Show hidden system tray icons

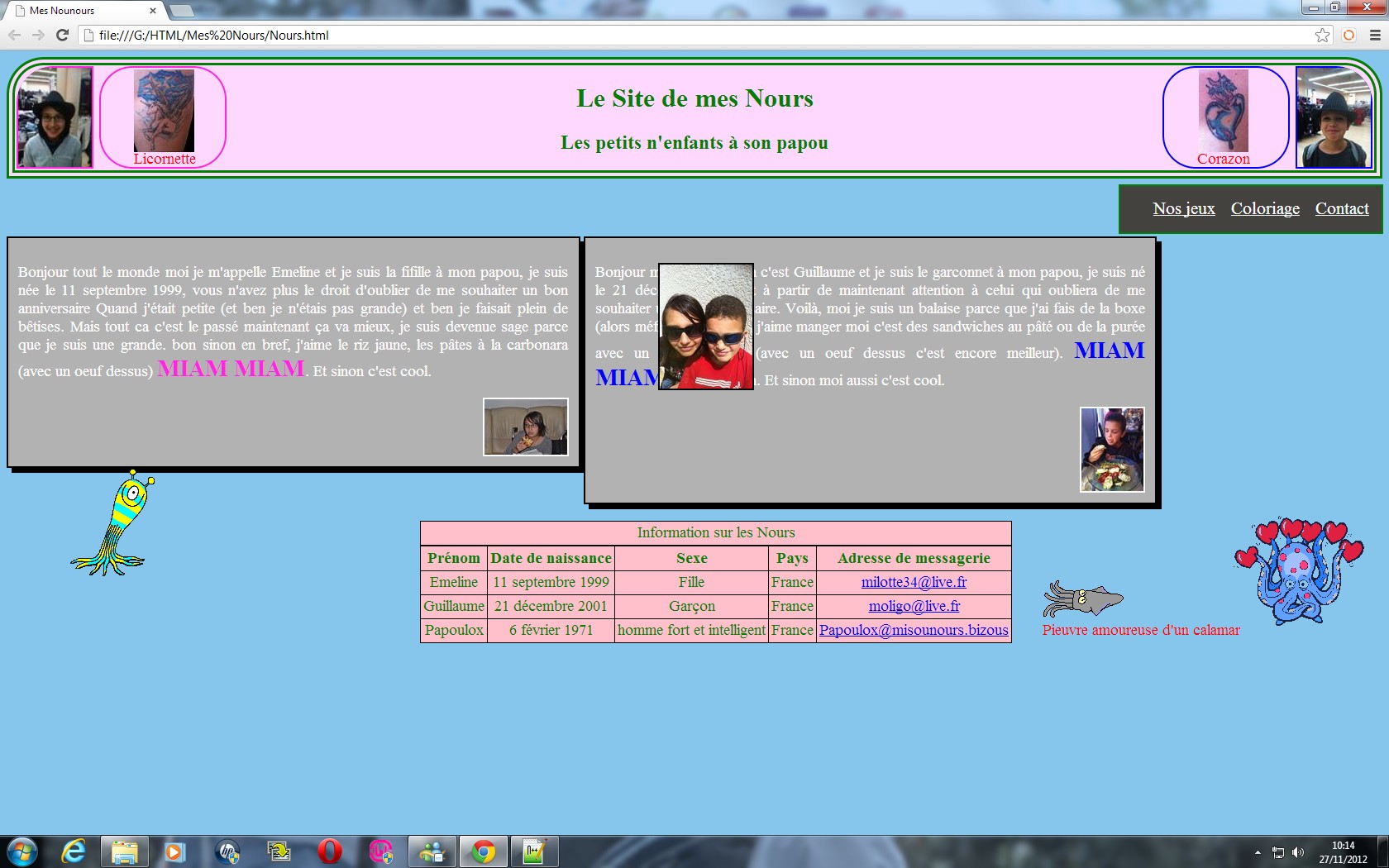(x=1258, y=852)
